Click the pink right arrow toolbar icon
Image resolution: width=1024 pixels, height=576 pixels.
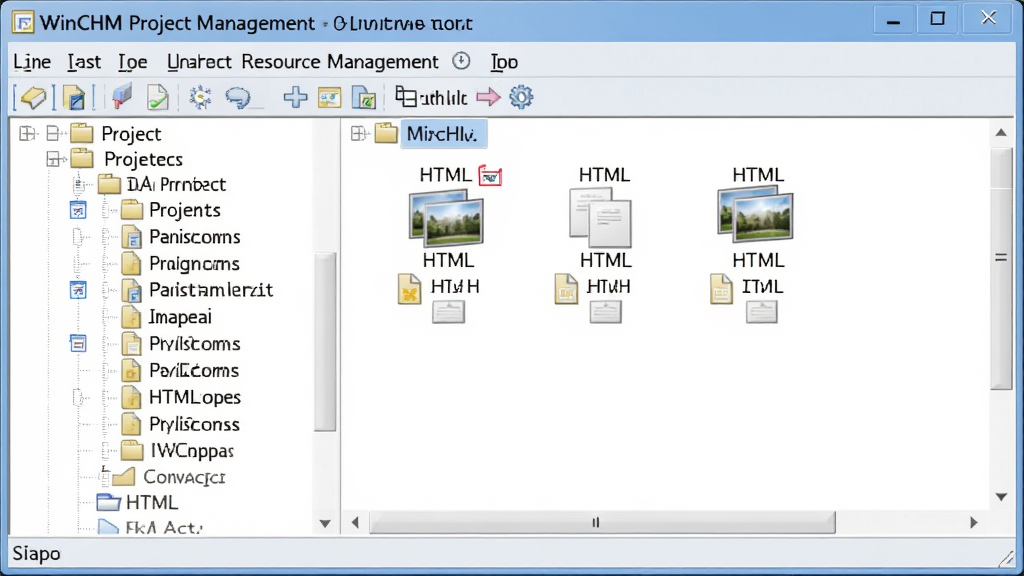pos(488,97)
